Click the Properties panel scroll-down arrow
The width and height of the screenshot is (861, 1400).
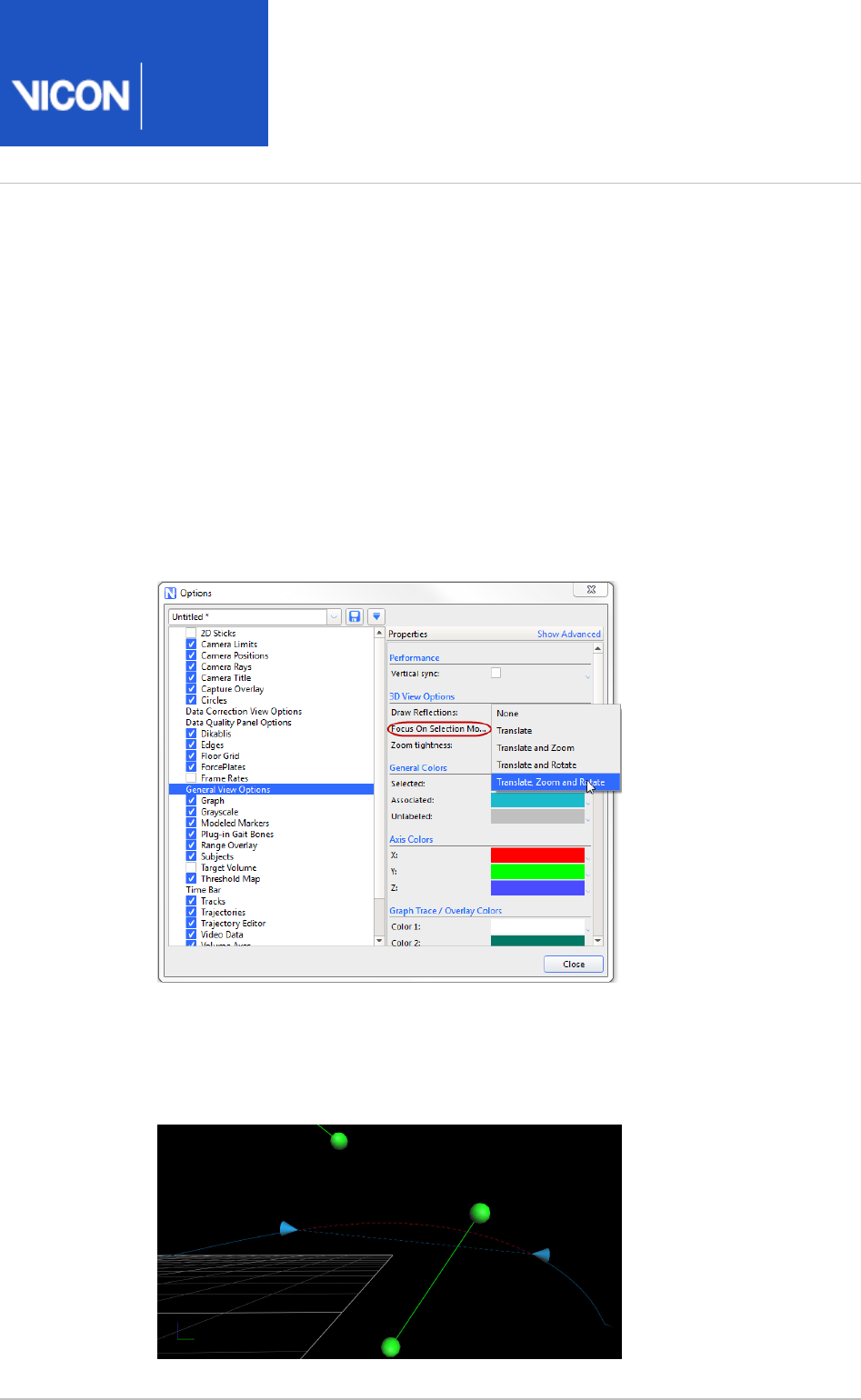[597, 941]
